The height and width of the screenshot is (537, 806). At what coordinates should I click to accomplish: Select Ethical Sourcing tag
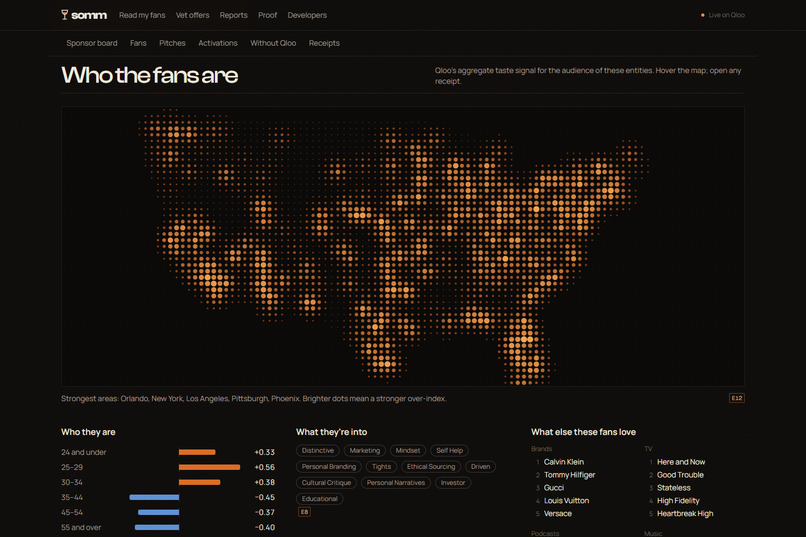(x=431, y=467)
